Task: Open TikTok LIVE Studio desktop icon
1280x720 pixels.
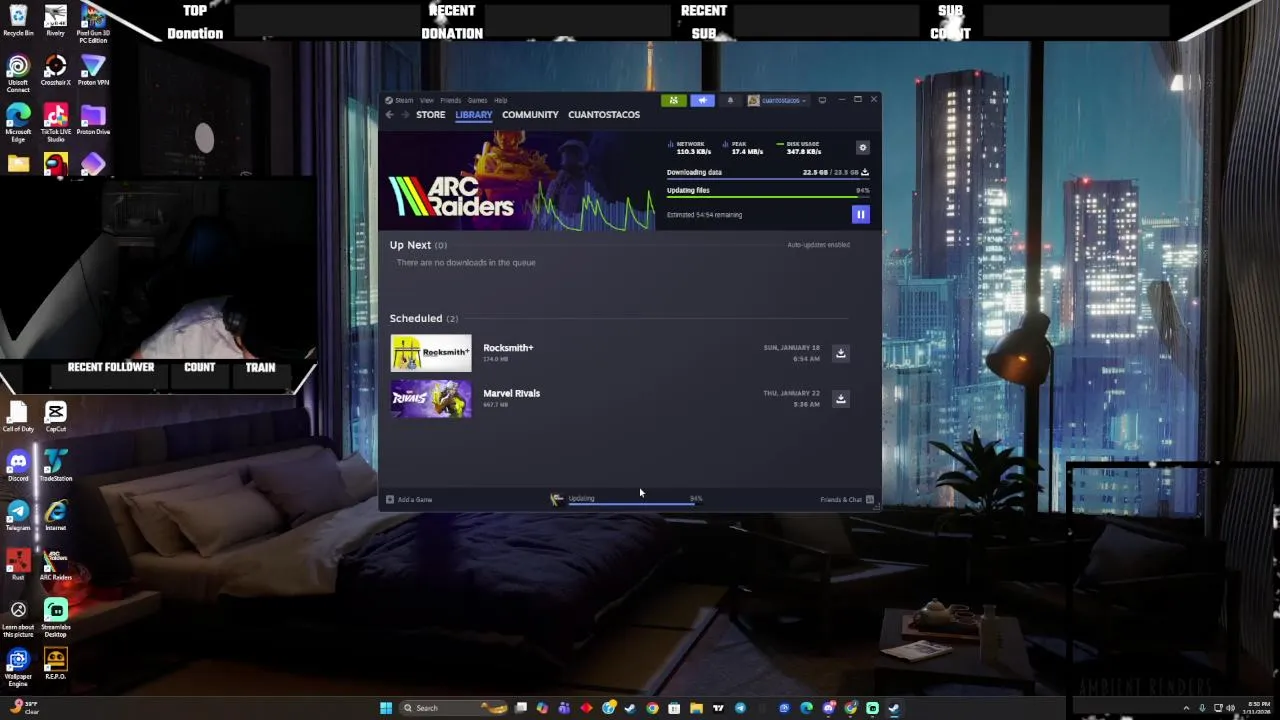Action: pos(55,123)
